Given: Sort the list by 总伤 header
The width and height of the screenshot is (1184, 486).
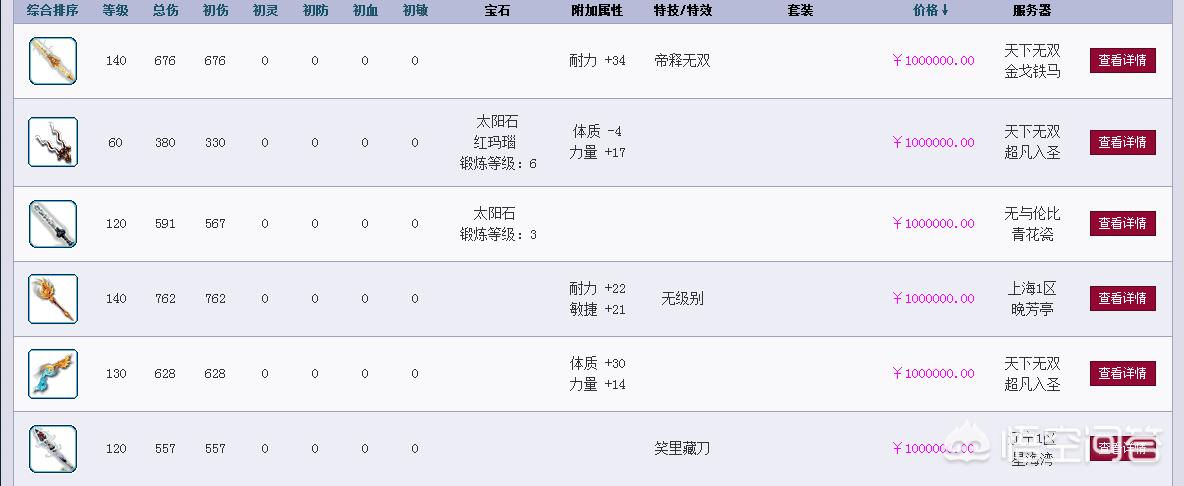Looking at the screenshot, I should (x=165, y=11).
